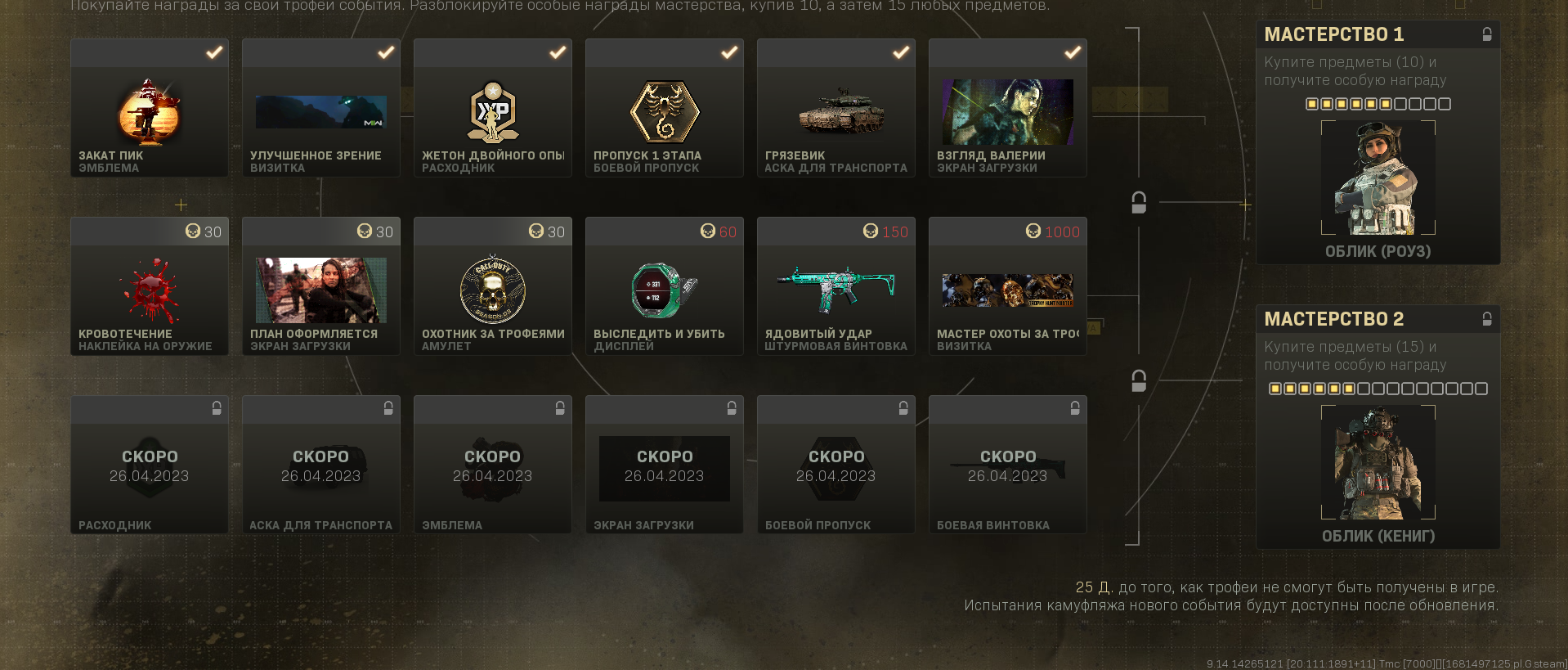Screen dimensions: 1568x670
Task: Open the Взгляд Валерии loading screen thumbnail
Action: tap(1008, 112)
